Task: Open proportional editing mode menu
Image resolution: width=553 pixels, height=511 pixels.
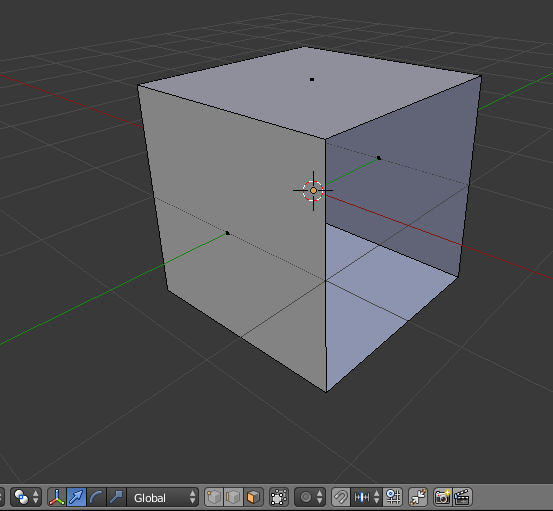Action: pyautogui.click(x=310, y=497)
